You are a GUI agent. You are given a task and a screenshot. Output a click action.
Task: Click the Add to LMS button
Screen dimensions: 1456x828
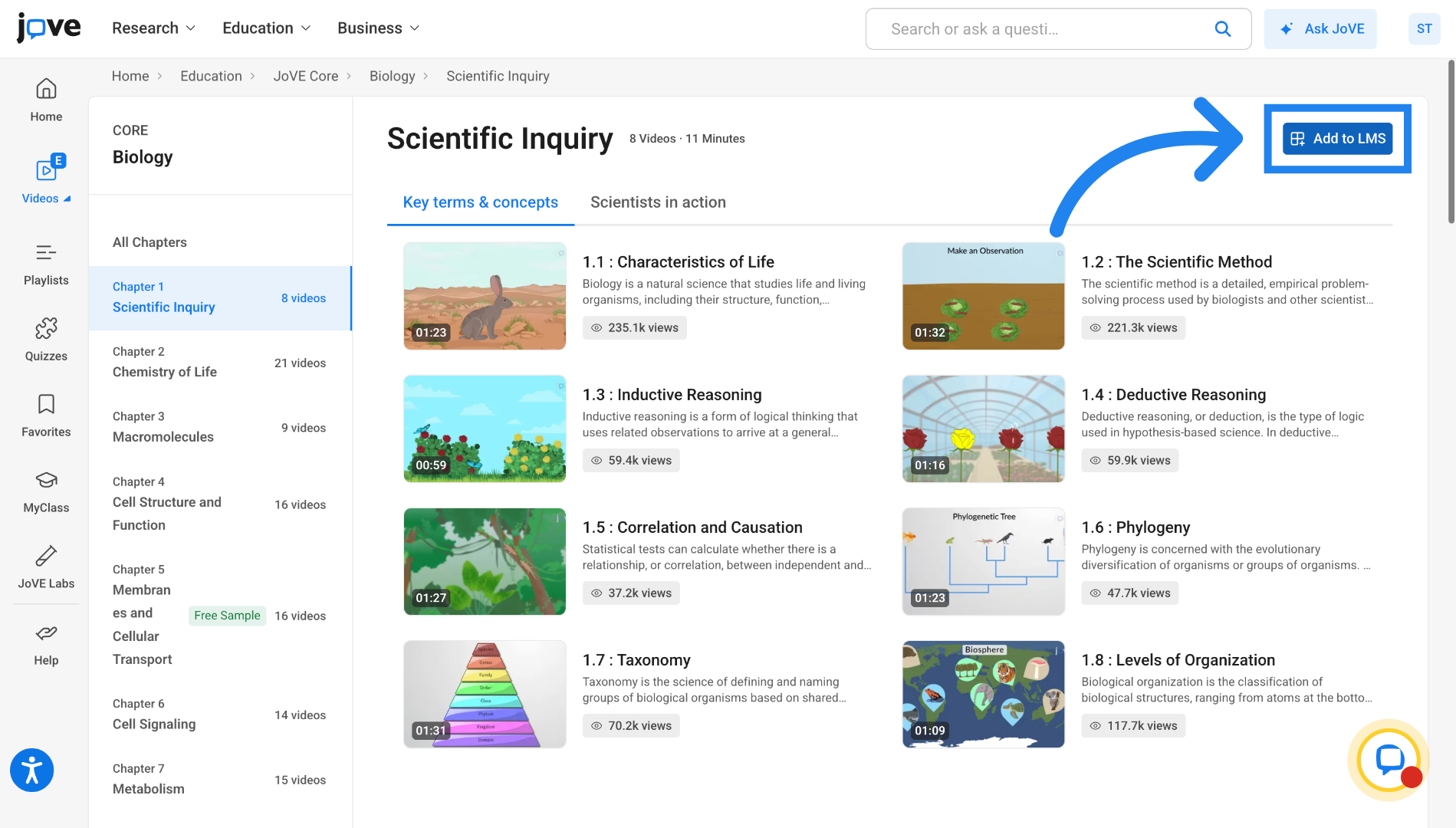pos(1337,139)
